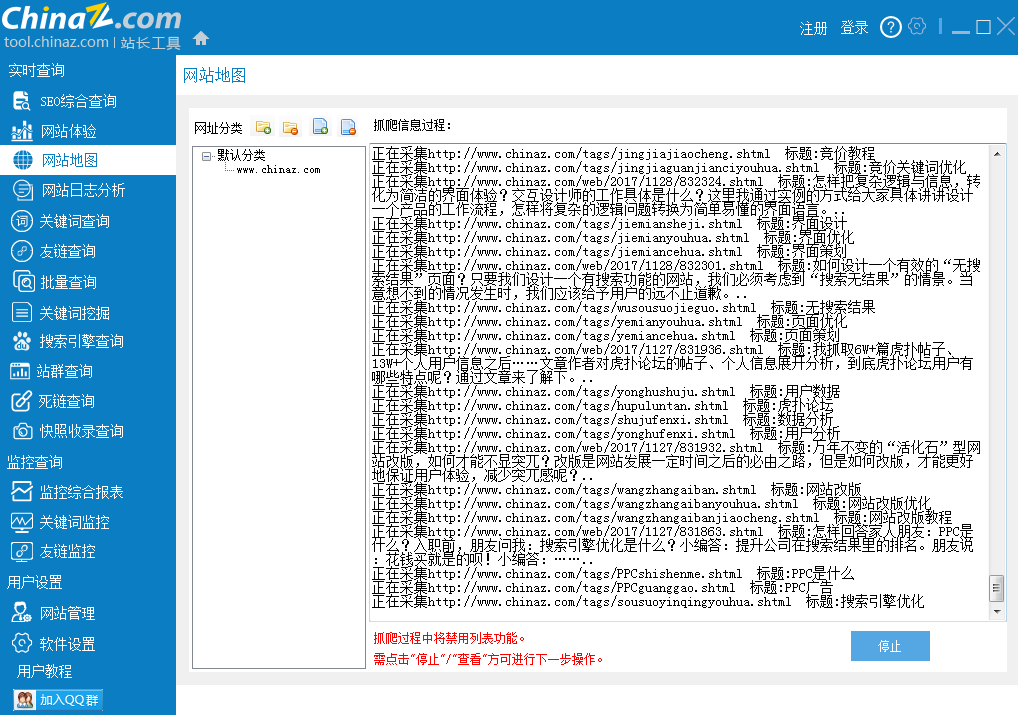Screen dimensions: 1018x716
Task: Click the crawl log scrollbar thumb
Action: pos(997,588)
